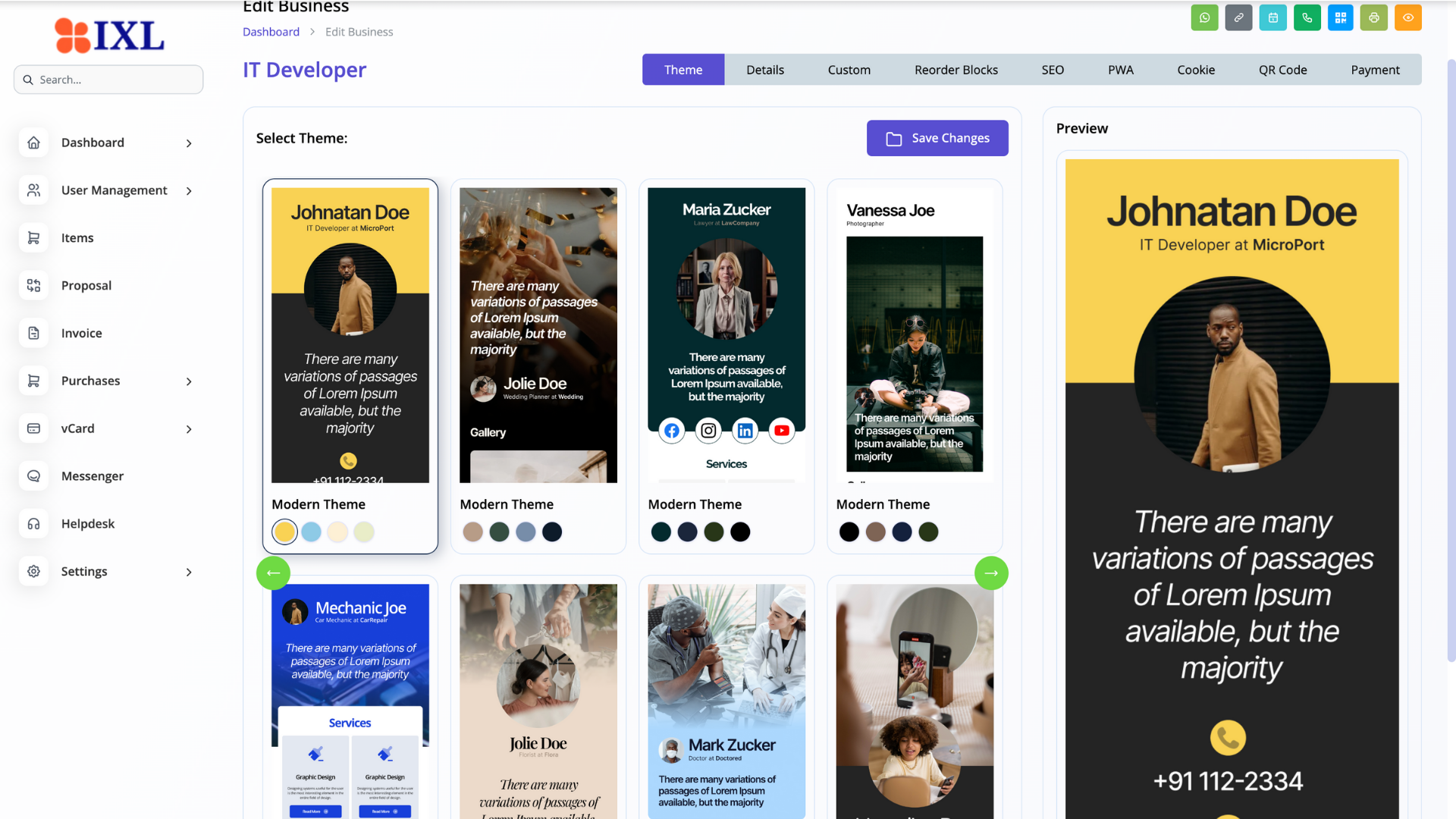Click in the Search input field
Screen dimensions: 1456x819
pyautogui.click(x=108, y=80)
